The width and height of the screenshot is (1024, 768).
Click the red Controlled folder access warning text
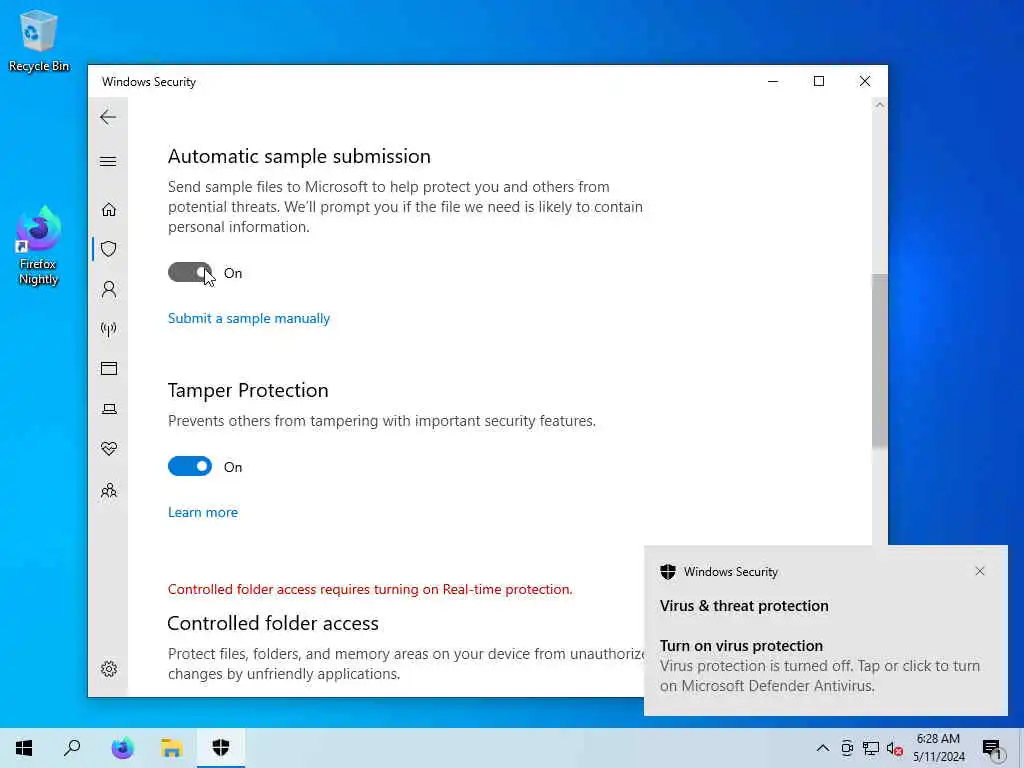click(370, 589)
